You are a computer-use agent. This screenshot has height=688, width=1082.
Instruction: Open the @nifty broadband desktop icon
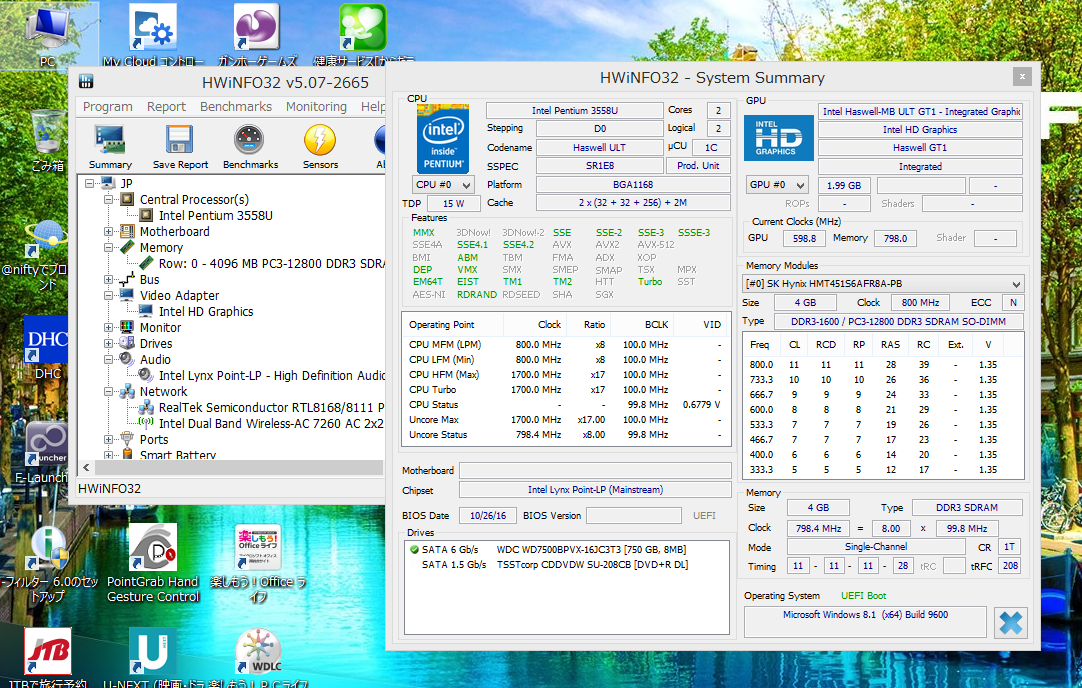point(46,255)
